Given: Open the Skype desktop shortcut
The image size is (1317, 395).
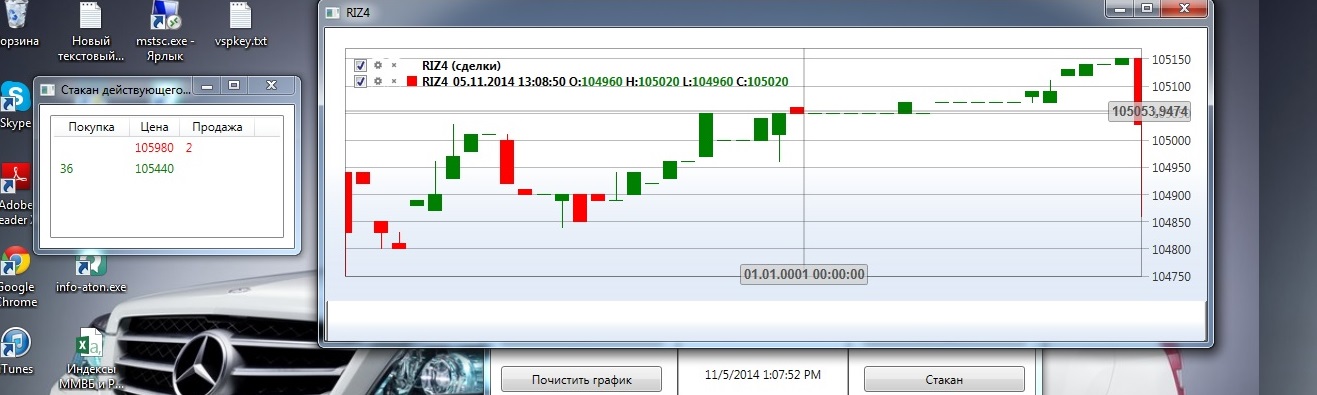Looking at the screenshot, I should (14, 106).
